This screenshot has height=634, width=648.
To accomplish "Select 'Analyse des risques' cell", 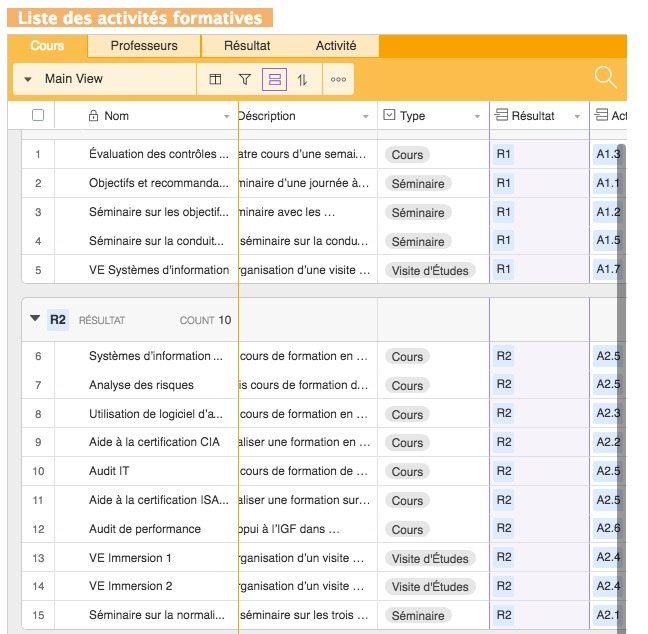I will click(146, 385).
